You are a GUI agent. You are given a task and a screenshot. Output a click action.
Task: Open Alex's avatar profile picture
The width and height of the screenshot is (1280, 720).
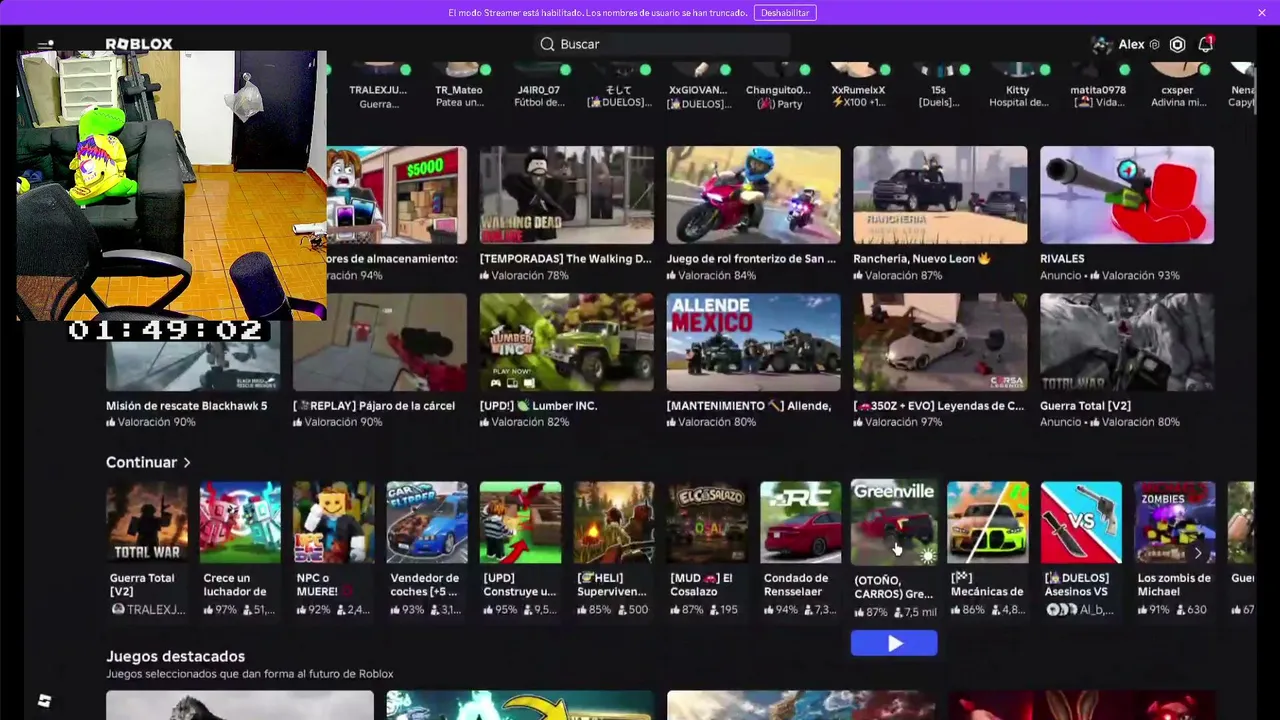1102,44
